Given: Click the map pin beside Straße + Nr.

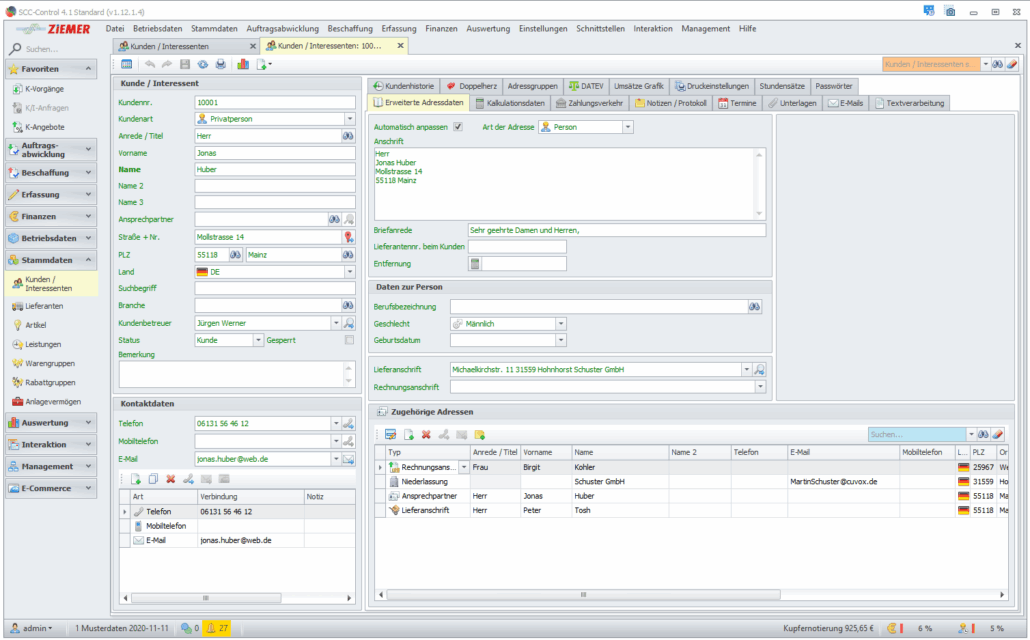Looking at the screenshot, I should (349, 237).
